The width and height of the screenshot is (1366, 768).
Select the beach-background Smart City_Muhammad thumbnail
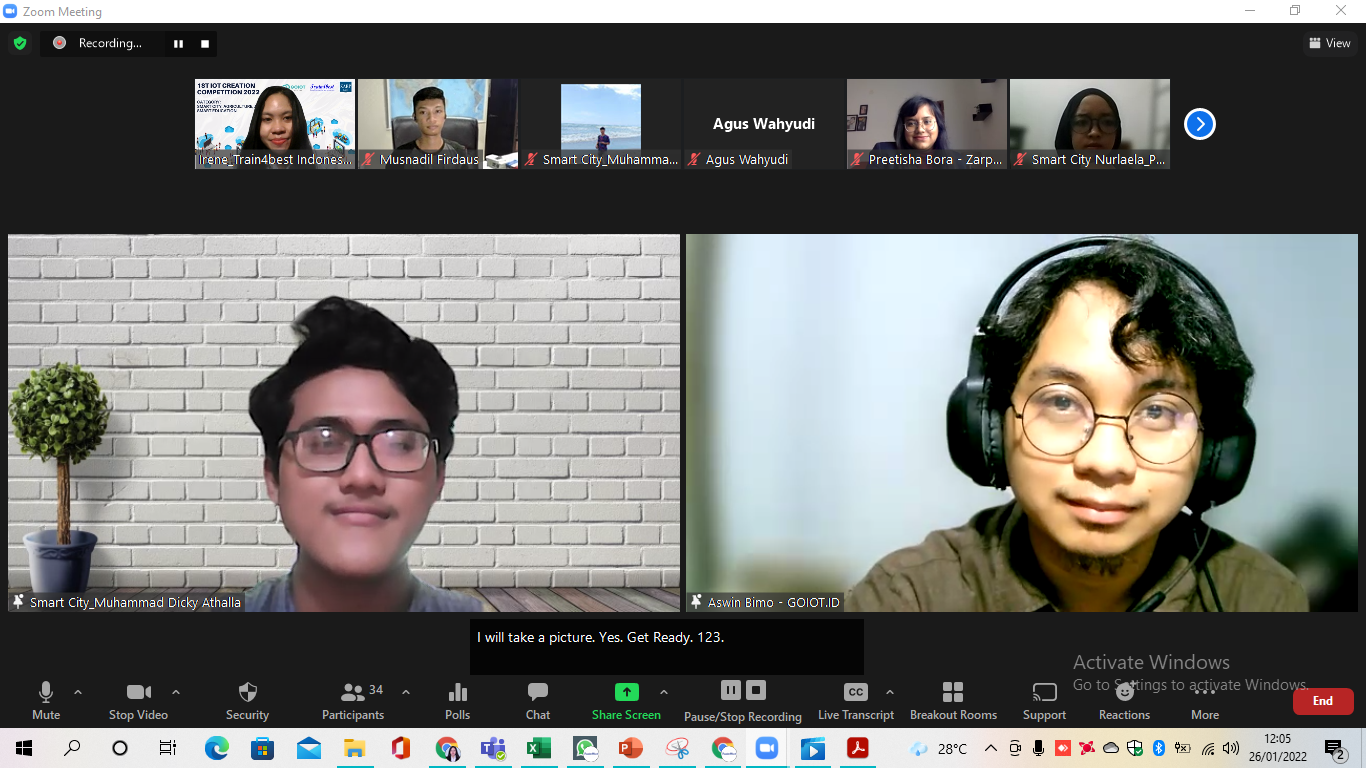point(601,124)
